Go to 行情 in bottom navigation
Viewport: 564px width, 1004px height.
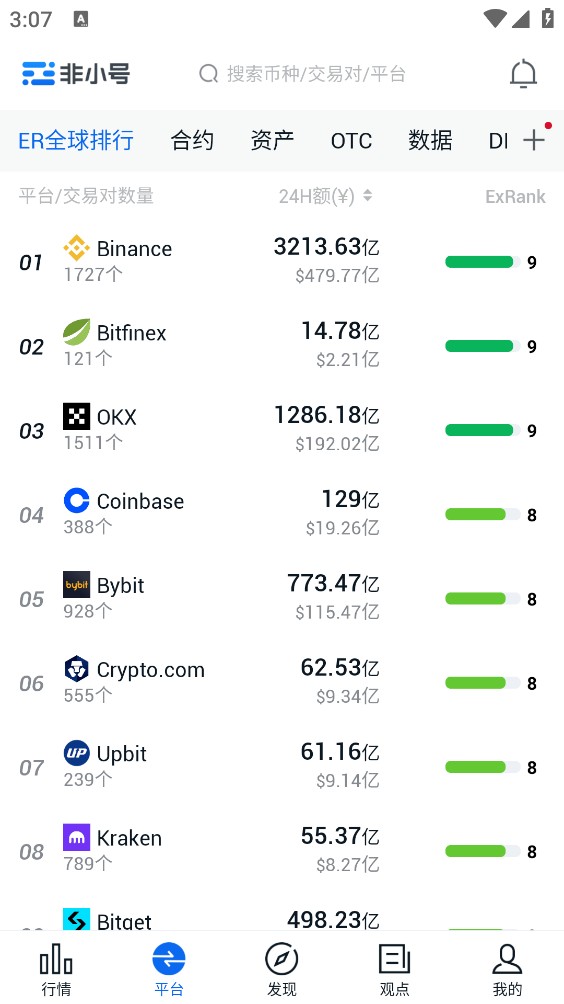coord(56,969)
